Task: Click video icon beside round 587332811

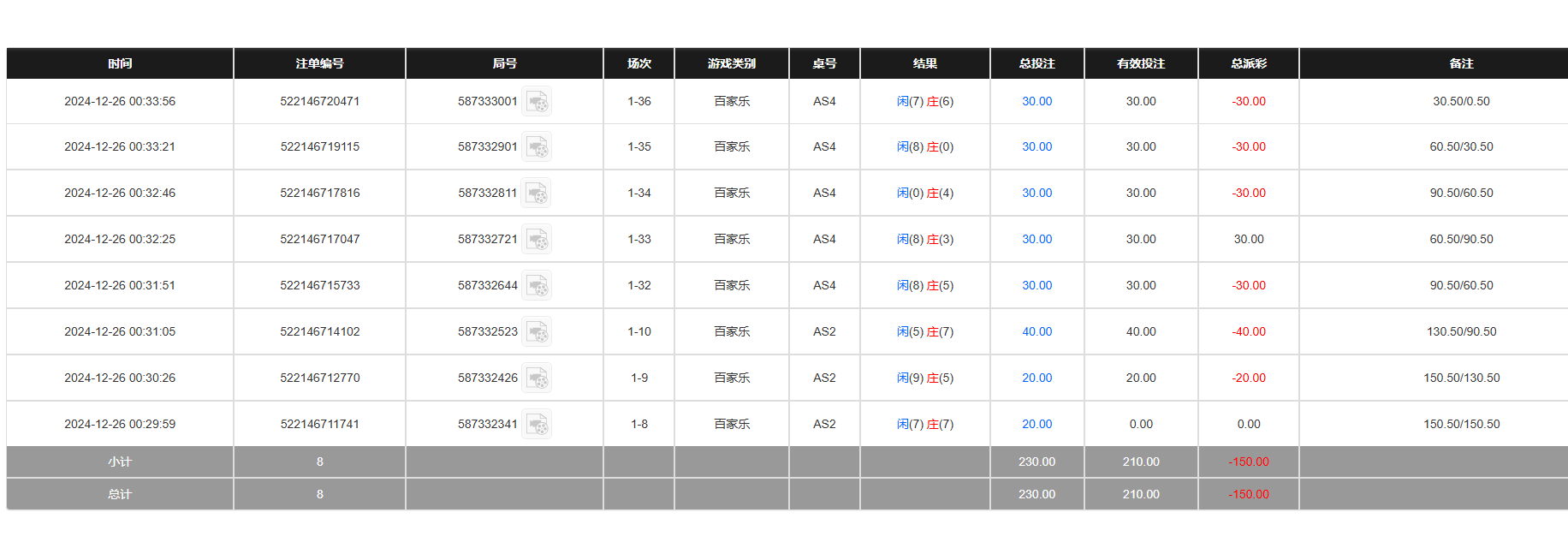Action: click(537, 194)
